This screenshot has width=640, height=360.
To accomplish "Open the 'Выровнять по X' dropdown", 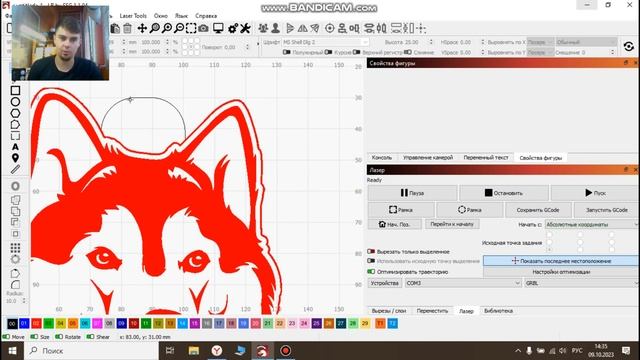I will 540,42.
